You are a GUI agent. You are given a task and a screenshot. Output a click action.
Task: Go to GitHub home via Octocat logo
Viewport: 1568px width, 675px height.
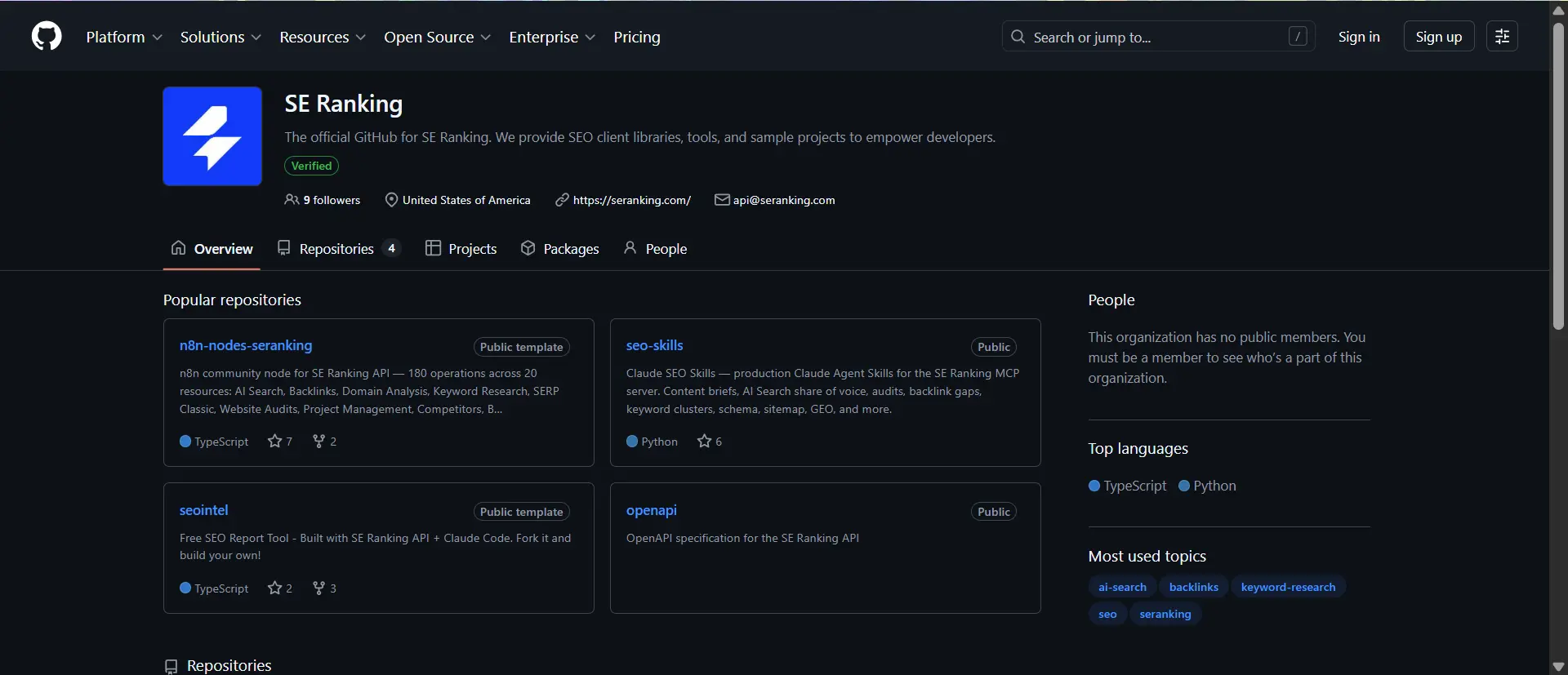point(47,37)
